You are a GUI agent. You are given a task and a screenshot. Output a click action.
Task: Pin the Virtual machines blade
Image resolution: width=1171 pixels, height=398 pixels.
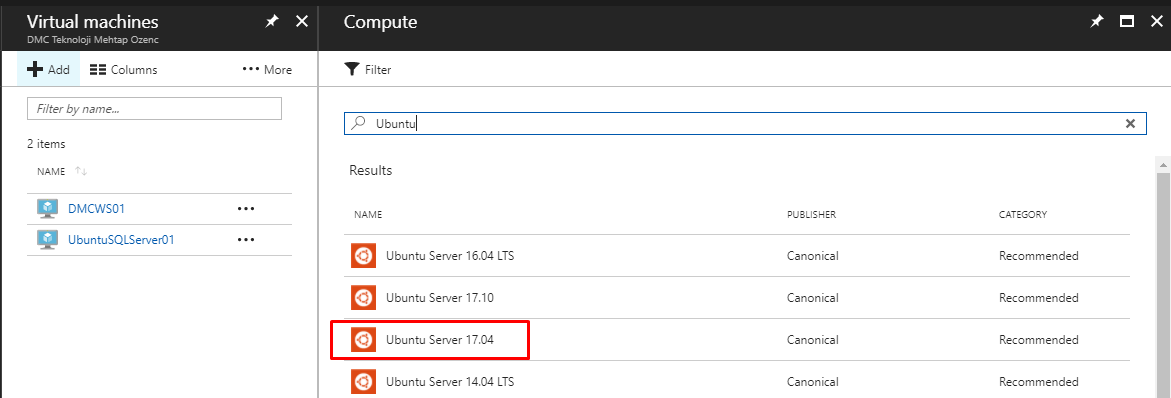(x=273, y=22)
